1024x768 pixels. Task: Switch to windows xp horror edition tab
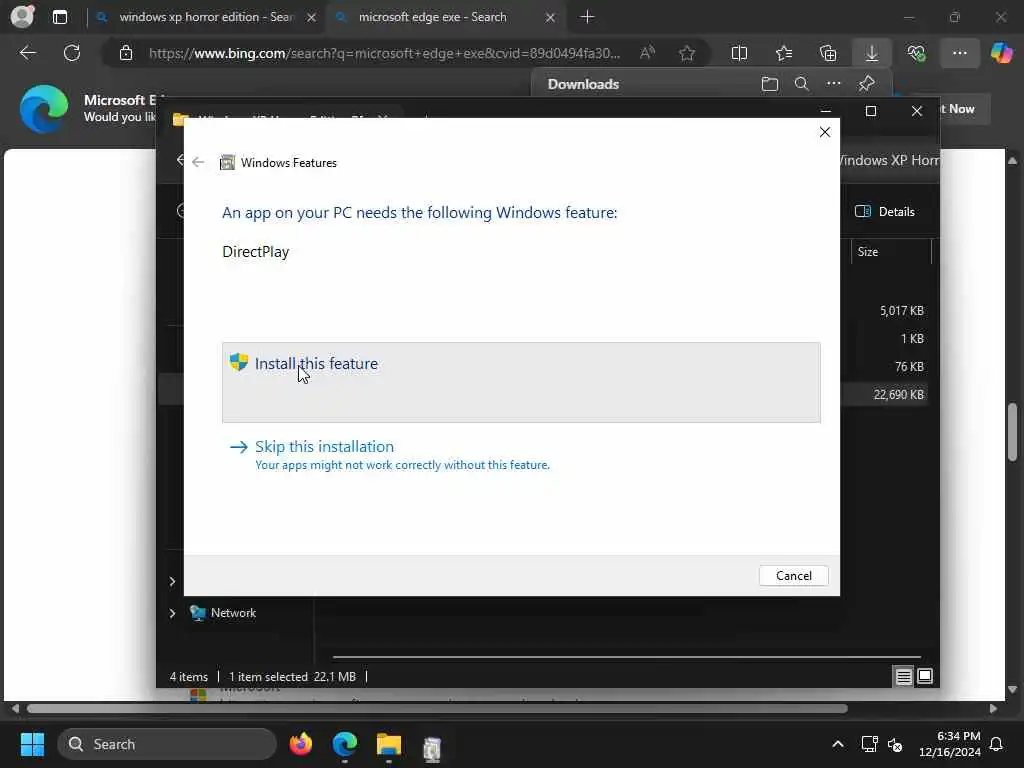205,17
